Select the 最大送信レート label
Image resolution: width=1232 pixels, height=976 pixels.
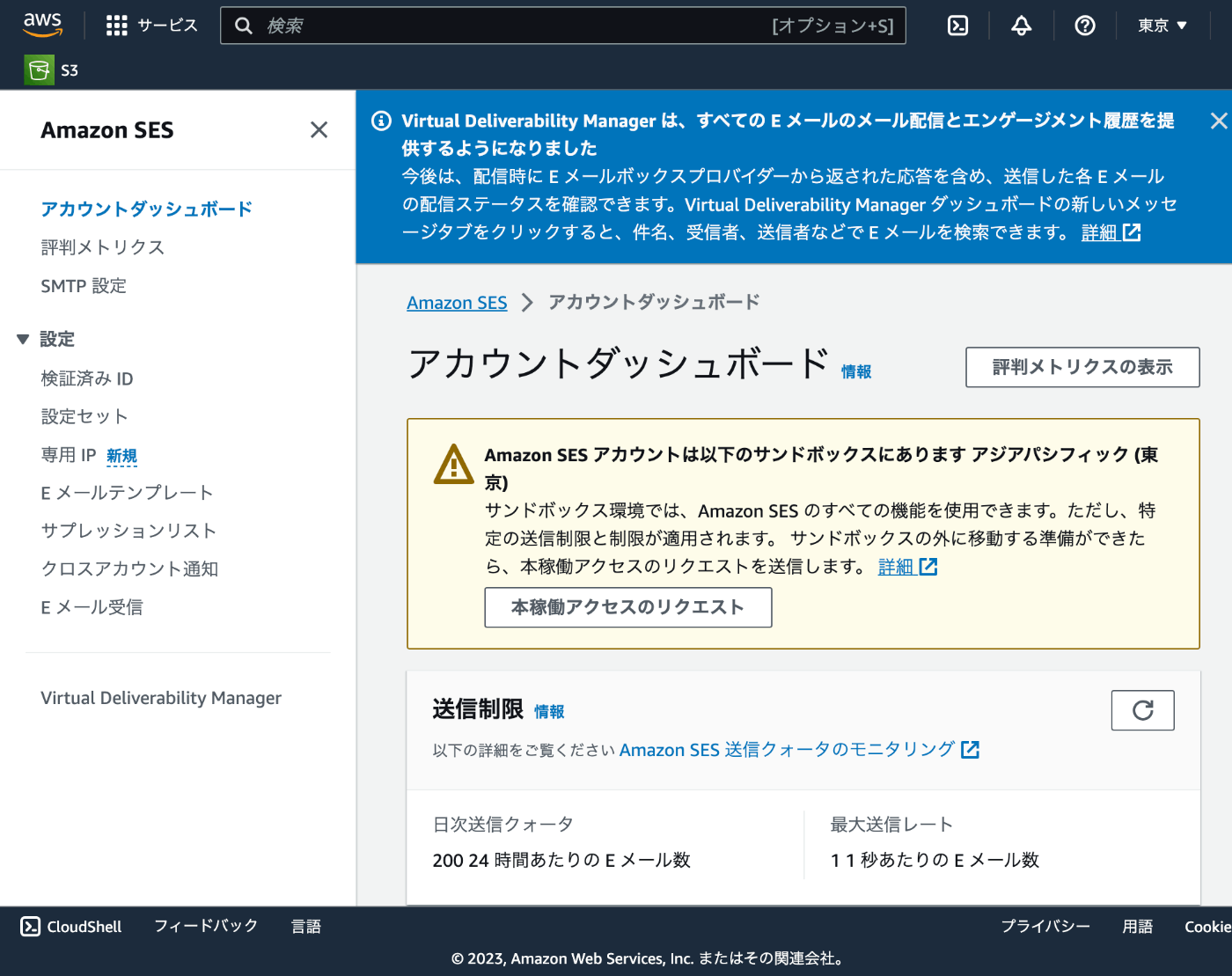pos(891,825)
